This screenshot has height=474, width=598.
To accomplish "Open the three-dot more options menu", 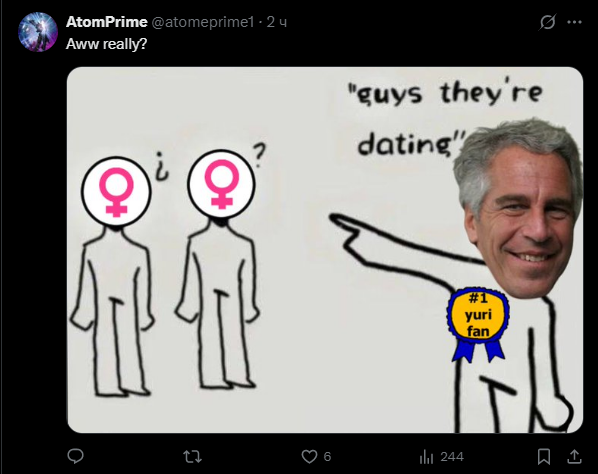I will (x=574, y=22).
